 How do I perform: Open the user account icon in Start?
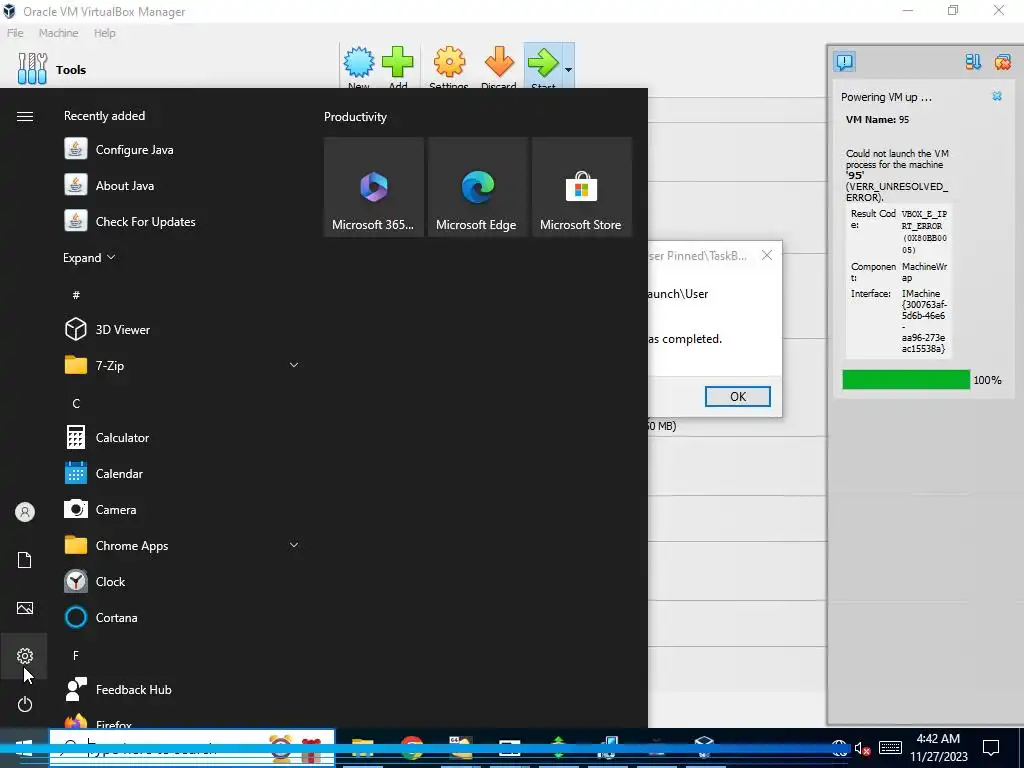25,512
